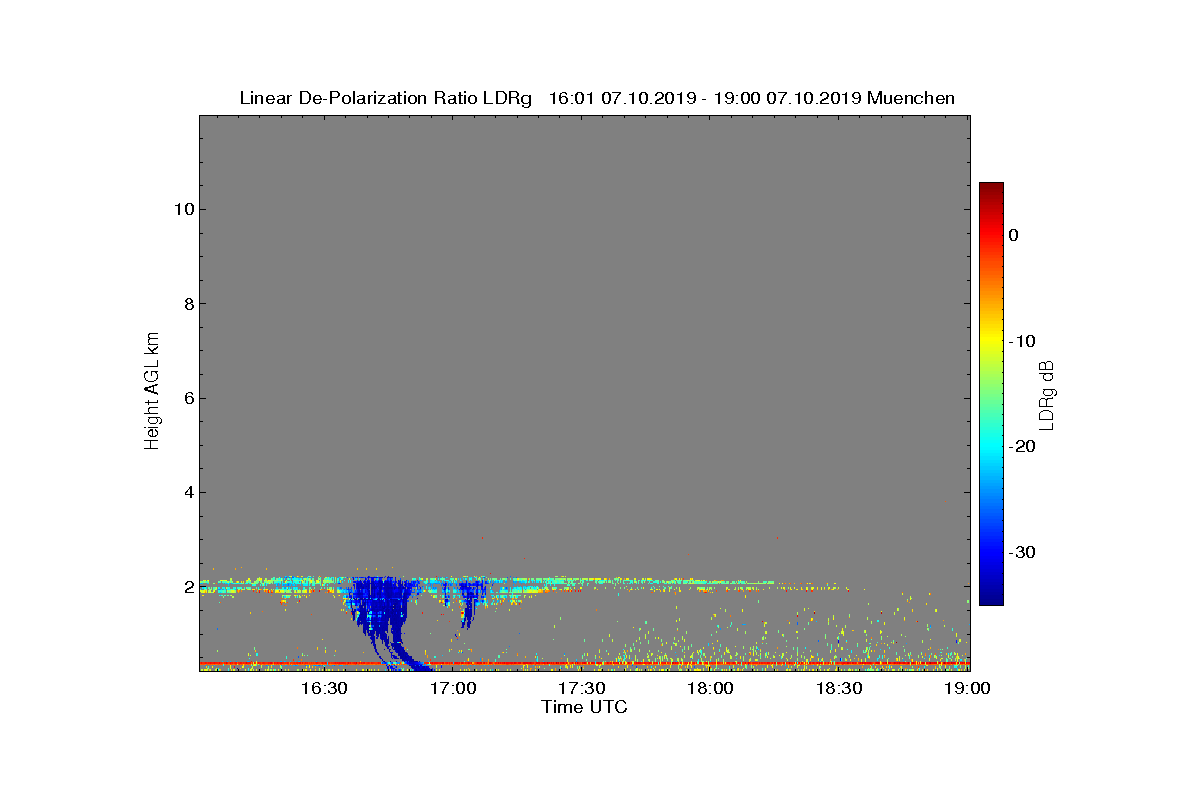Click the 6 km height tick label
The height and width of the screenshot is (800, 1200).
(188, 398)
